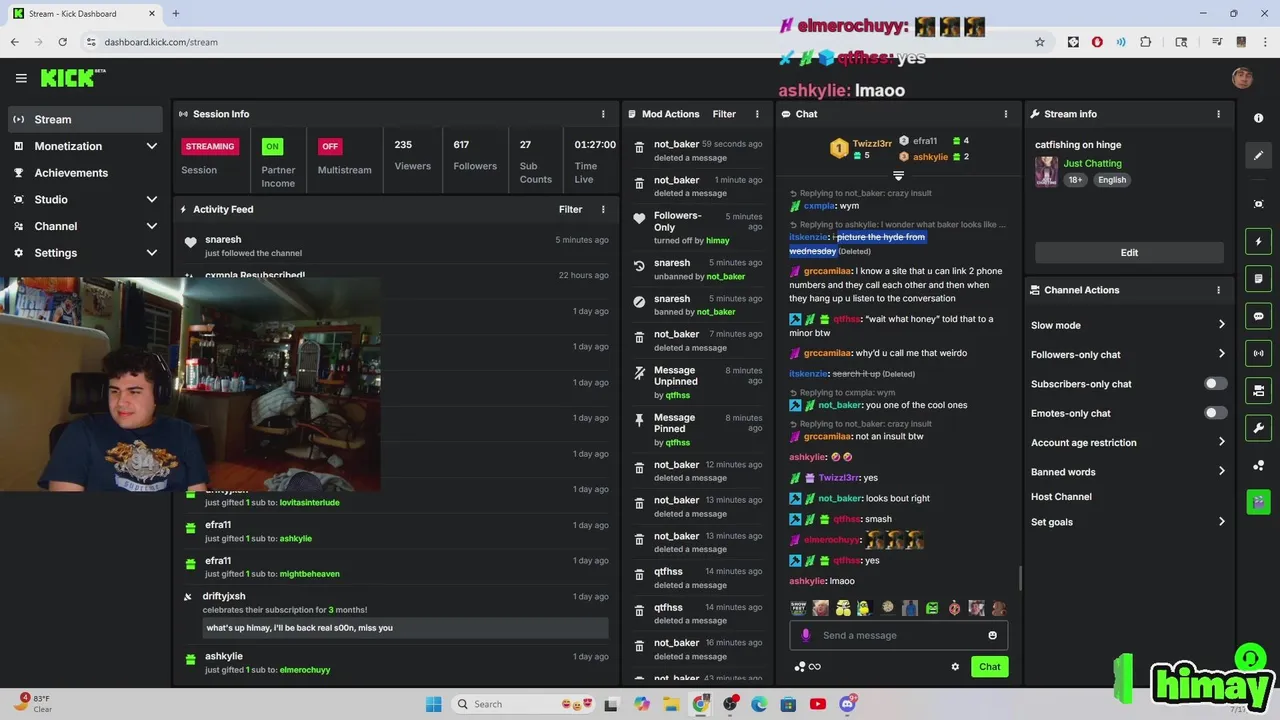
Task: Open Chrome extensions puzzle icon
Action: [x=1146, y=42]
